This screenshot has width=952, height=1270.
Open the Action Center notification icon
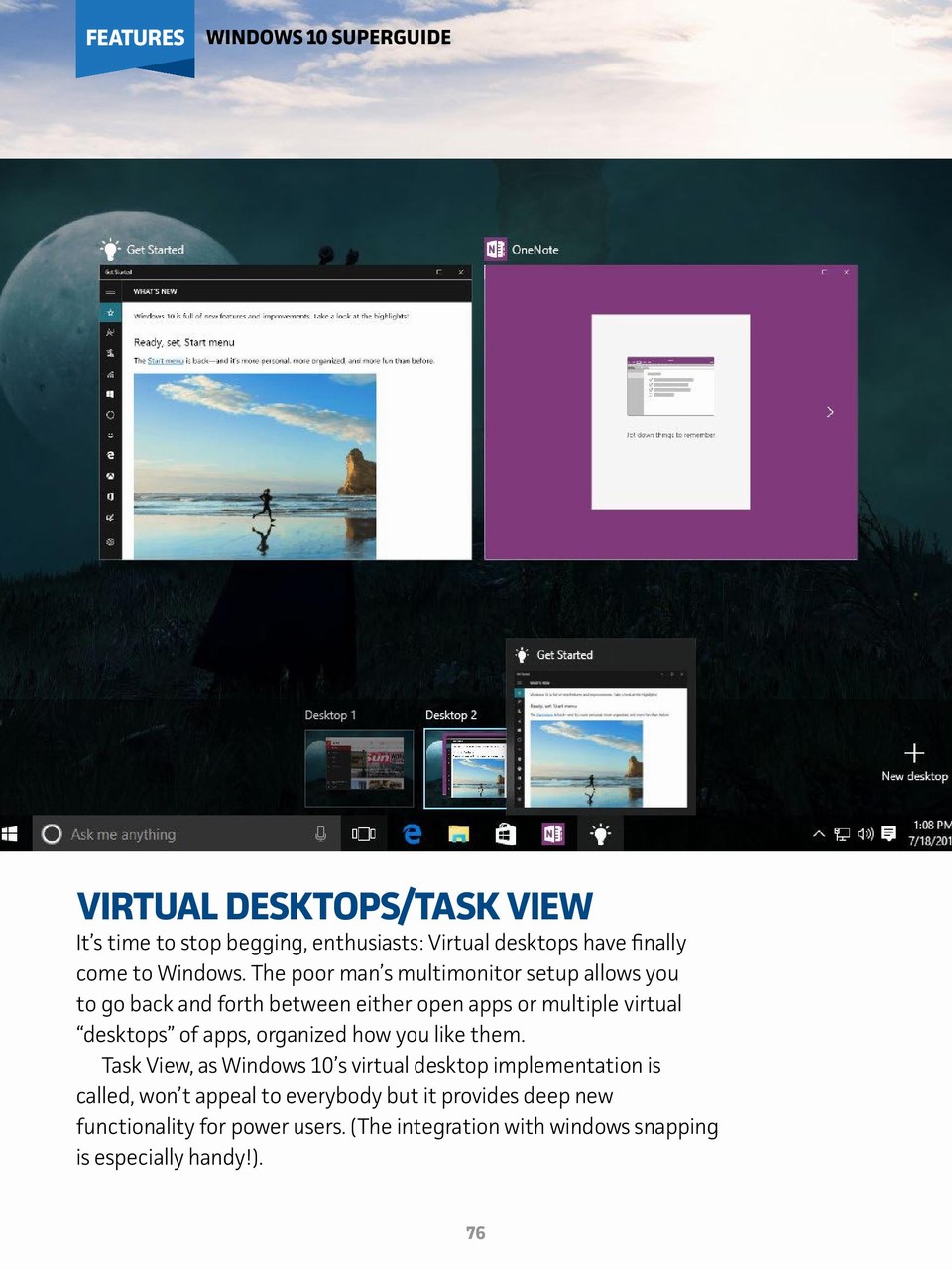pyautogui.click(x=889, y=834)
